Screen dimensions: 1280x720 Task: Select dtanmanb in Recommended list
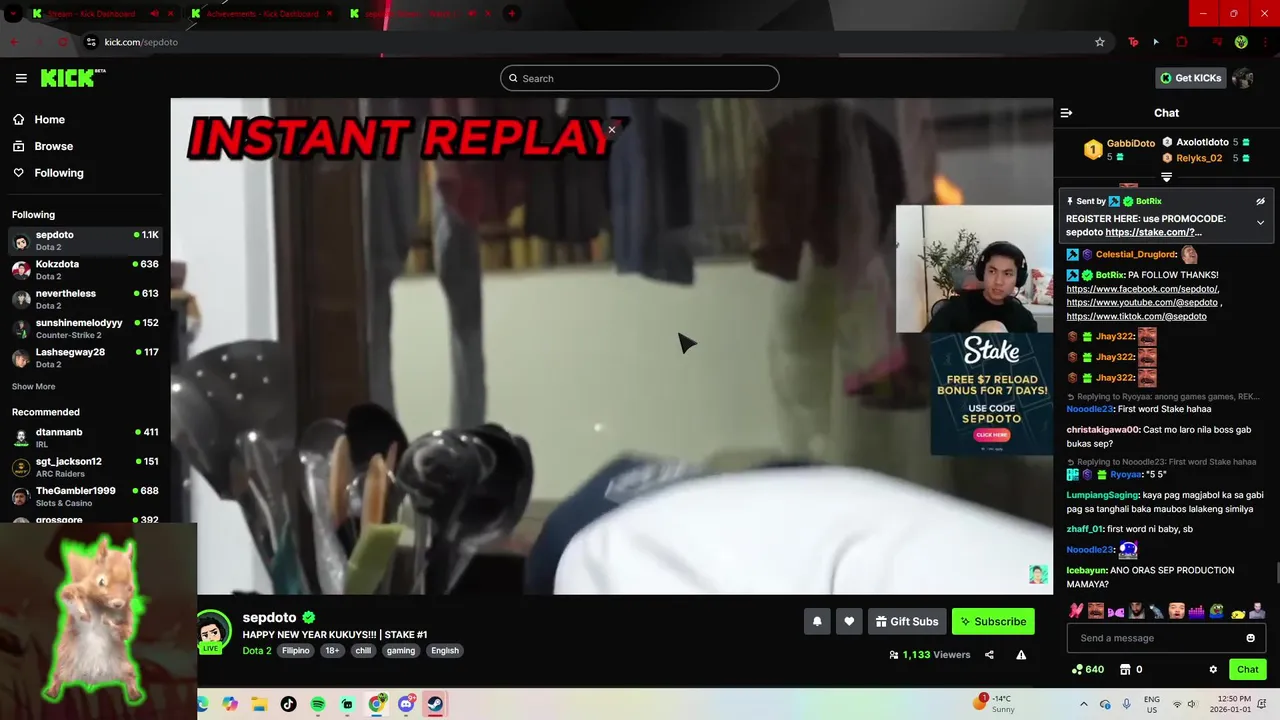coord(85,438)
